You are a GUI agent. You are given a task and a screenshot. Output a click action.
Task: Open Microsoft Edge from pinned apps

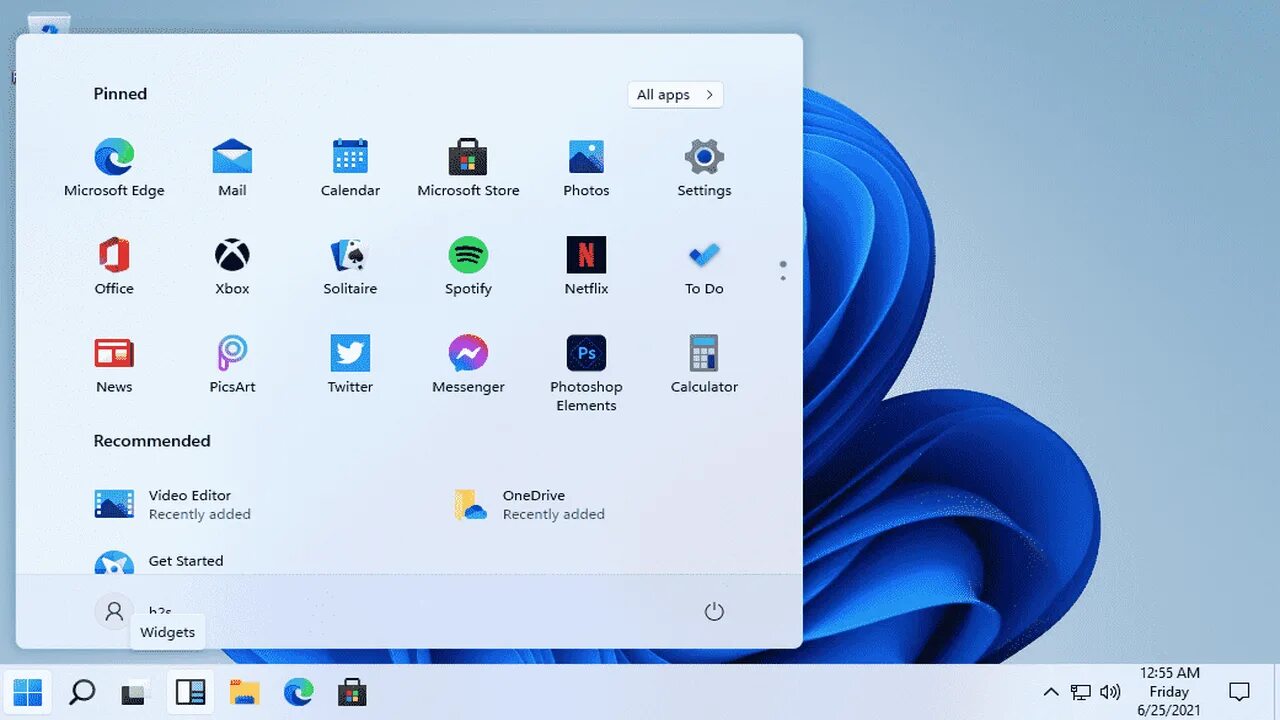pyautogui.click(x=114, y=168)
